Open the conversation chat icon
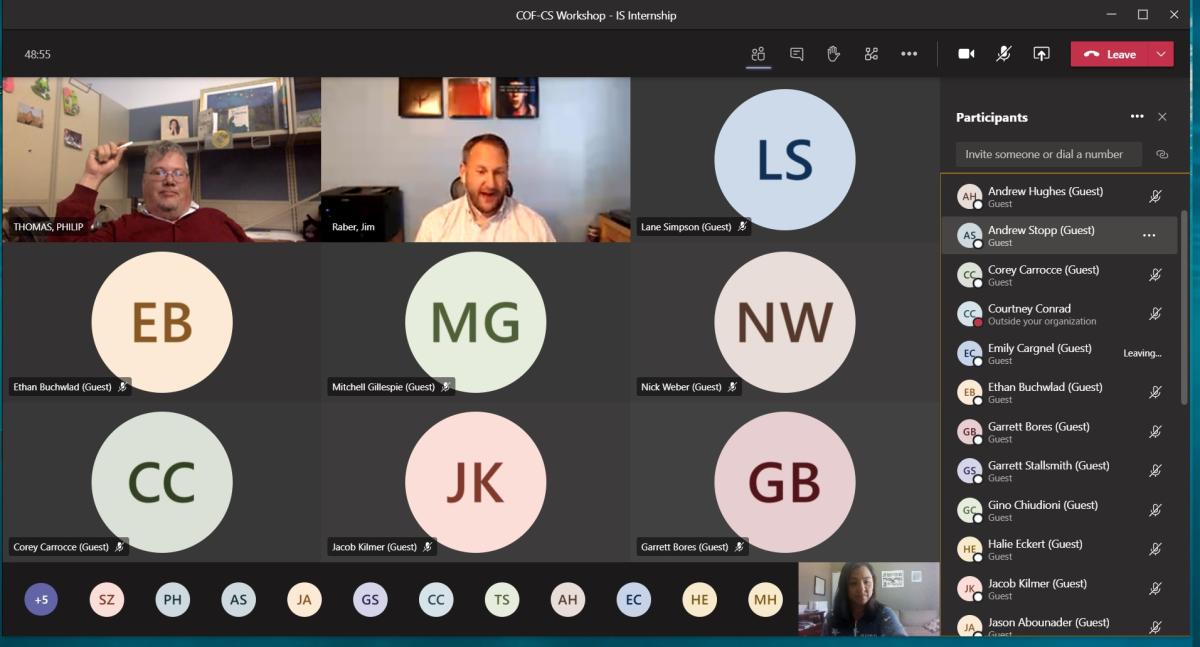This screenshot has height=647, width=1200. point(796,54)
